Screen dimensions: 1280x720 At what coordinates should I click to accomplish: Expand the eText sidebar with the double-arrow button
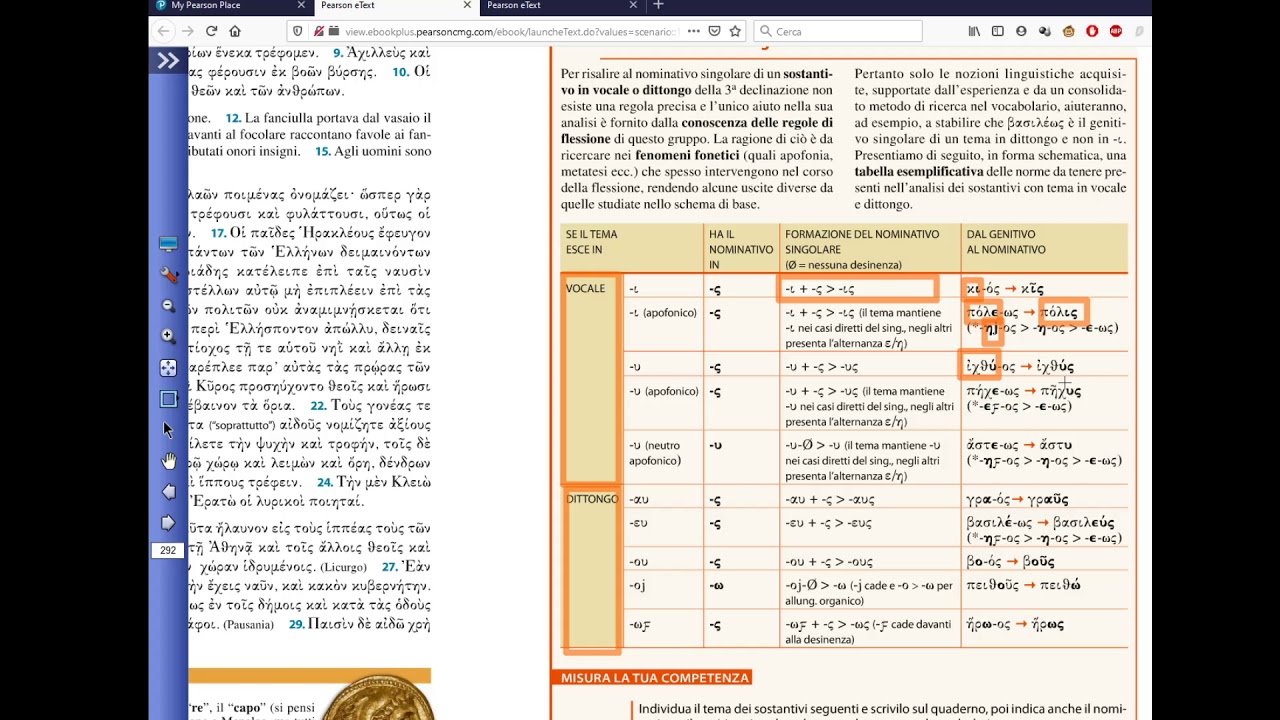coord(168,61)
